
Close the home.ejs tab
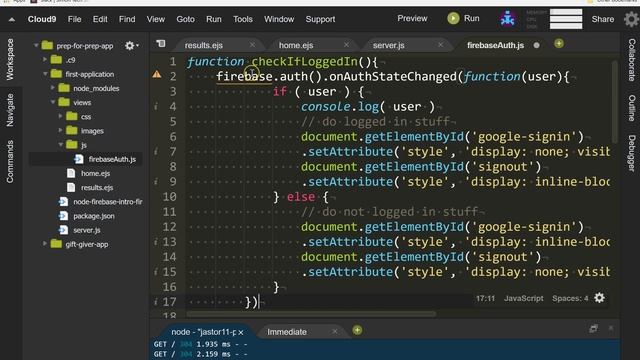pos(346,45)
